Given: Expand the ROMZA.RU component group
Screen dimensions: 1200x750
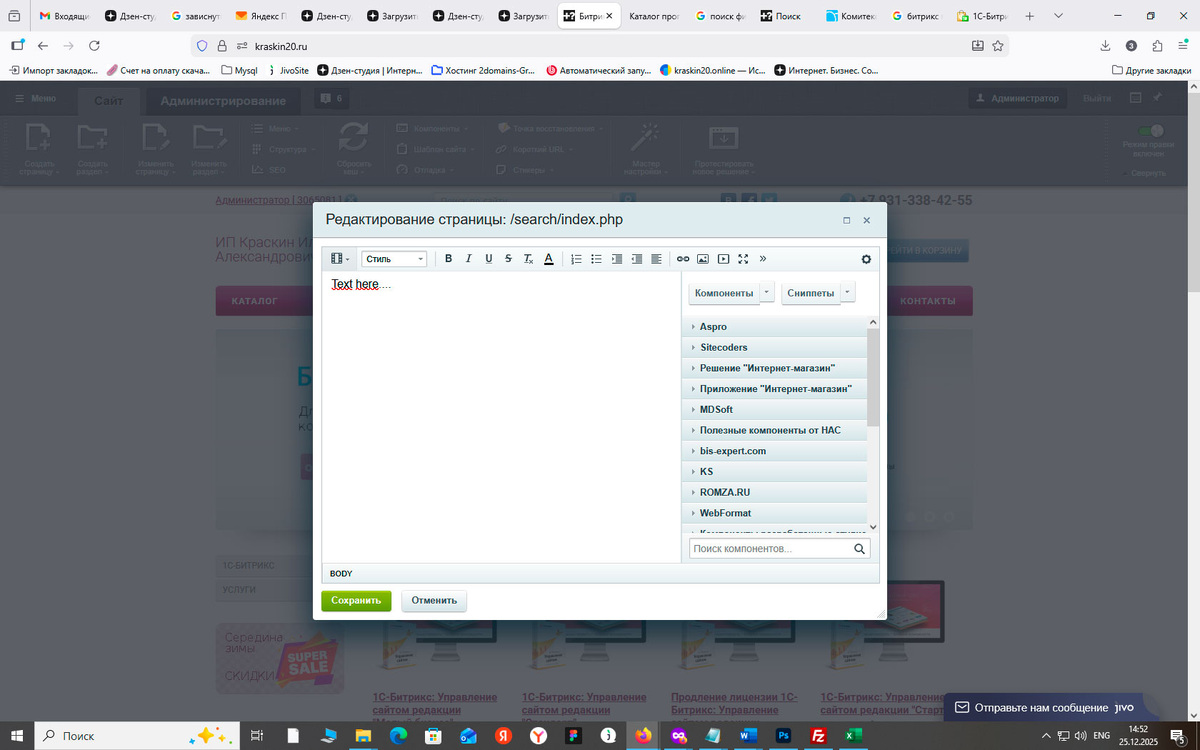Looking at the screenshot, I should [x=775, y=492].
